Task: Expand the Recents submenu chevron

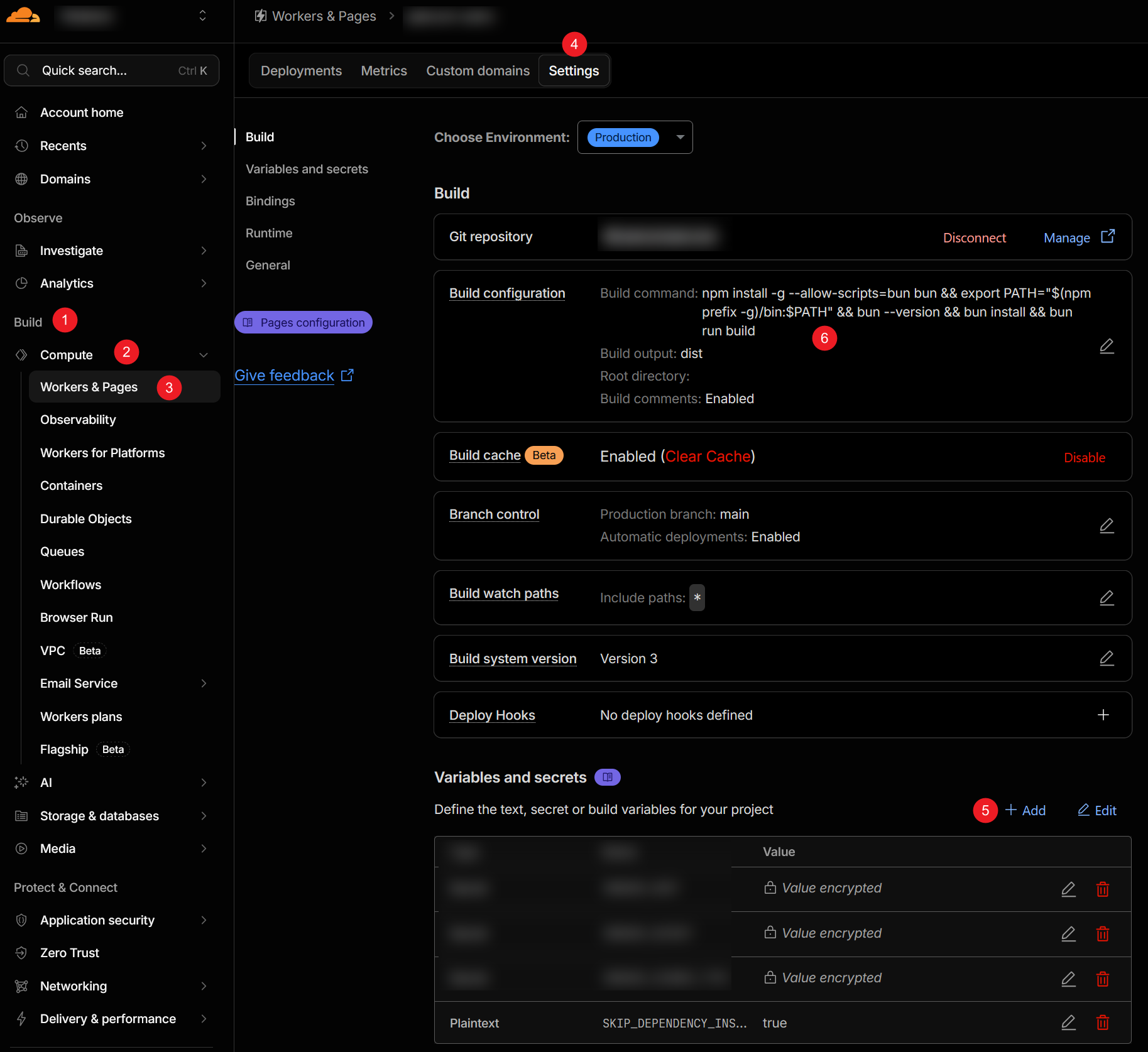Action: [x=204, y=146]
